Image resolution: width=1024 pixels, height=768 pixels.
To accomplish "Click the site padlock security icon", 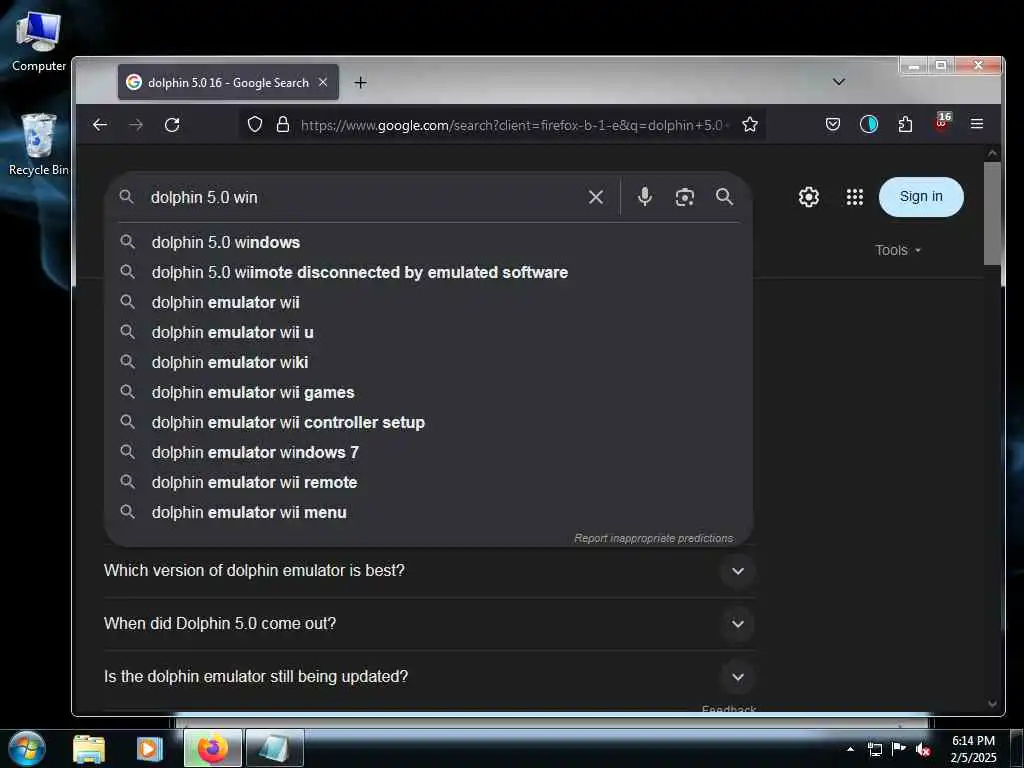I will [282, 124].
